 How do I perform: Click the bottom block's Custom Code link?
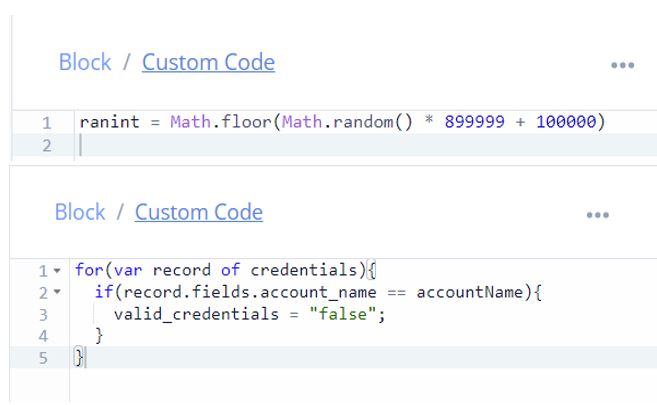[199, 212]
